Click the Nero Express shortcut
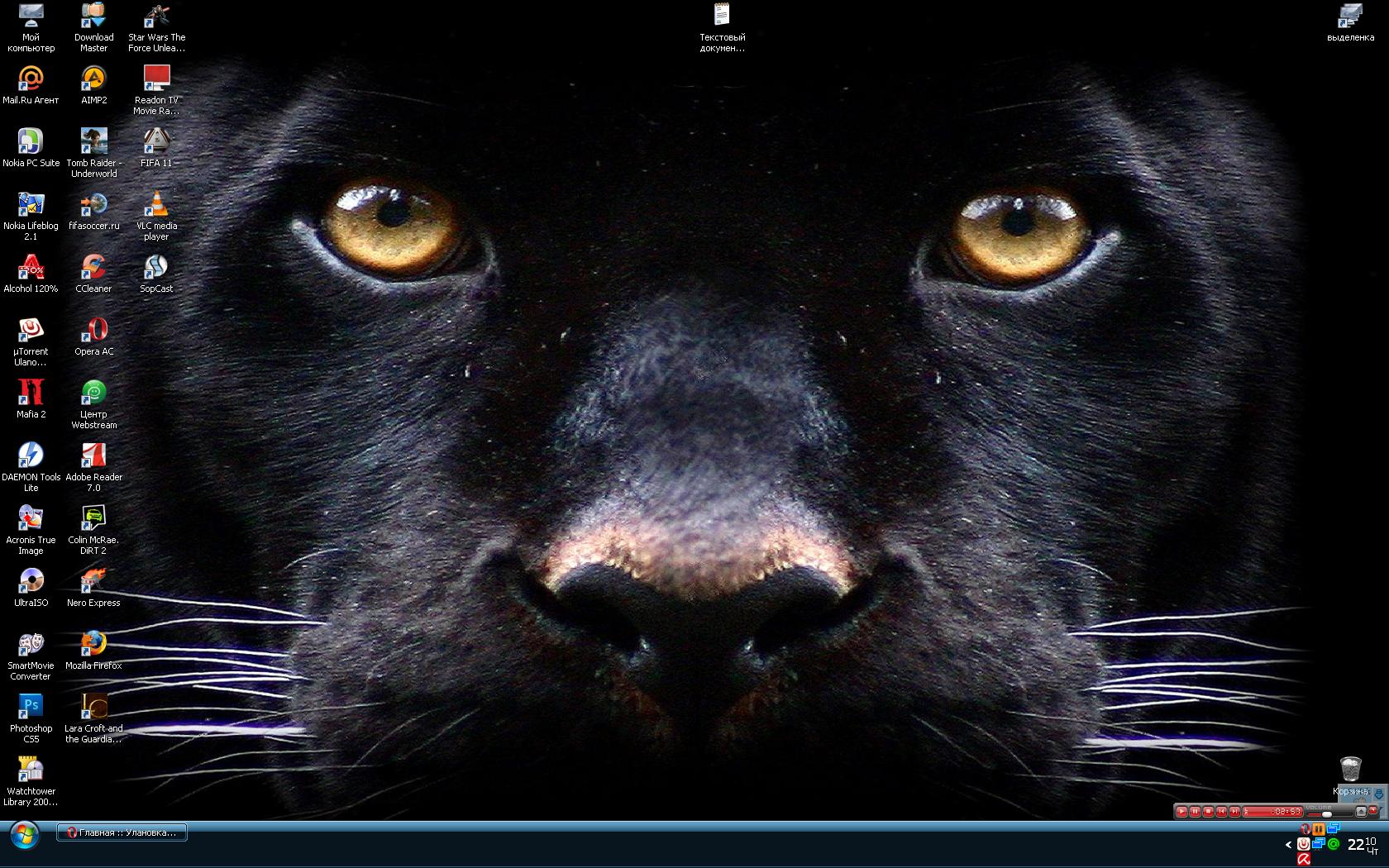The height and width of the screenshot is (868, 1389). click(x=93, y=582)
